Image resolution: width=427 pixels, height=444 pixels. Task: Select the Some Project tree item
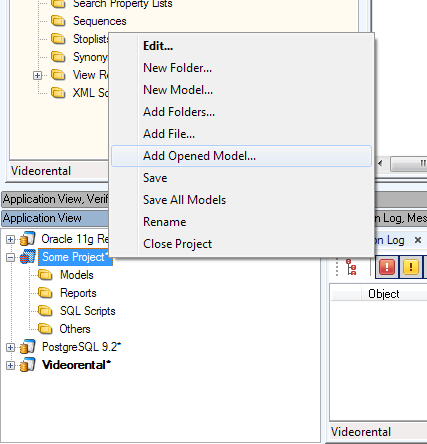pos(75,257)
